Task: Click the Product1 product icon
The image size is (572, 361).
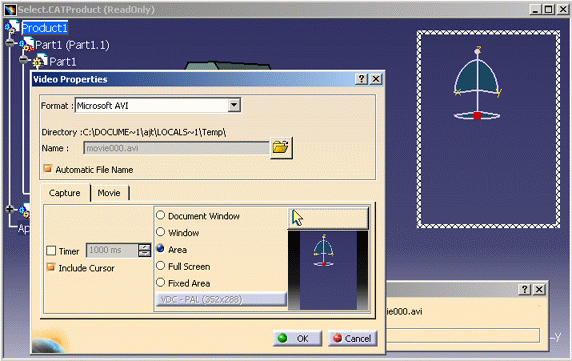Action: click(12, 27)
